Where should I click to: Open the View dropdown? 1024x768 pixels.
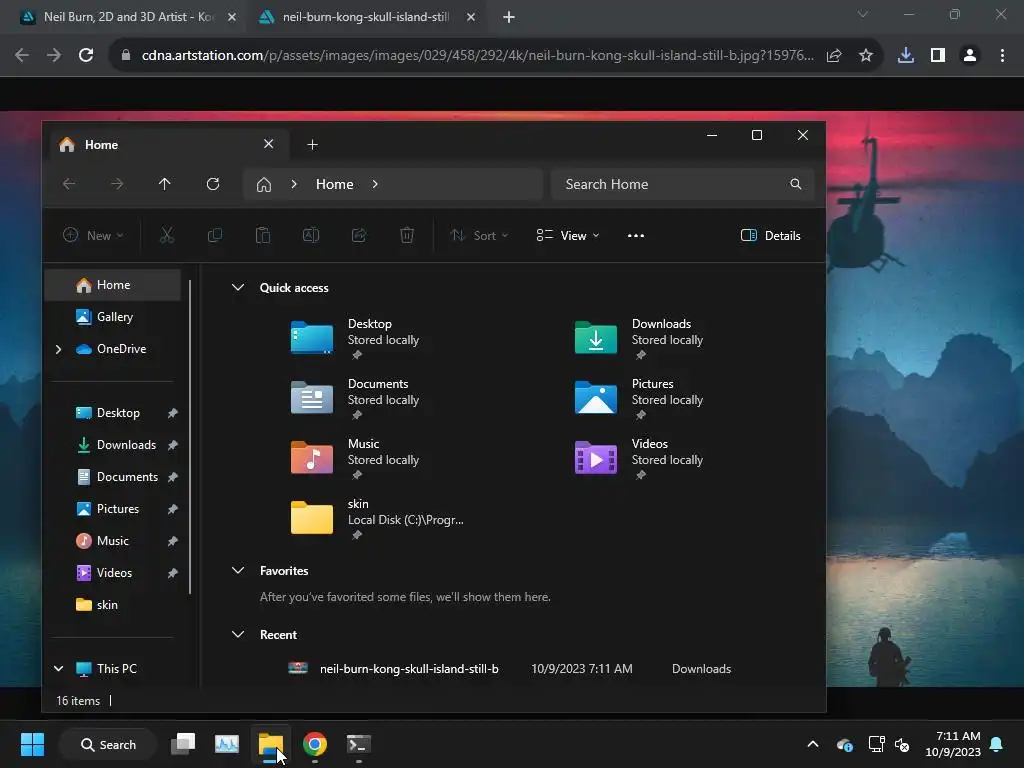[x=568, y=236]
